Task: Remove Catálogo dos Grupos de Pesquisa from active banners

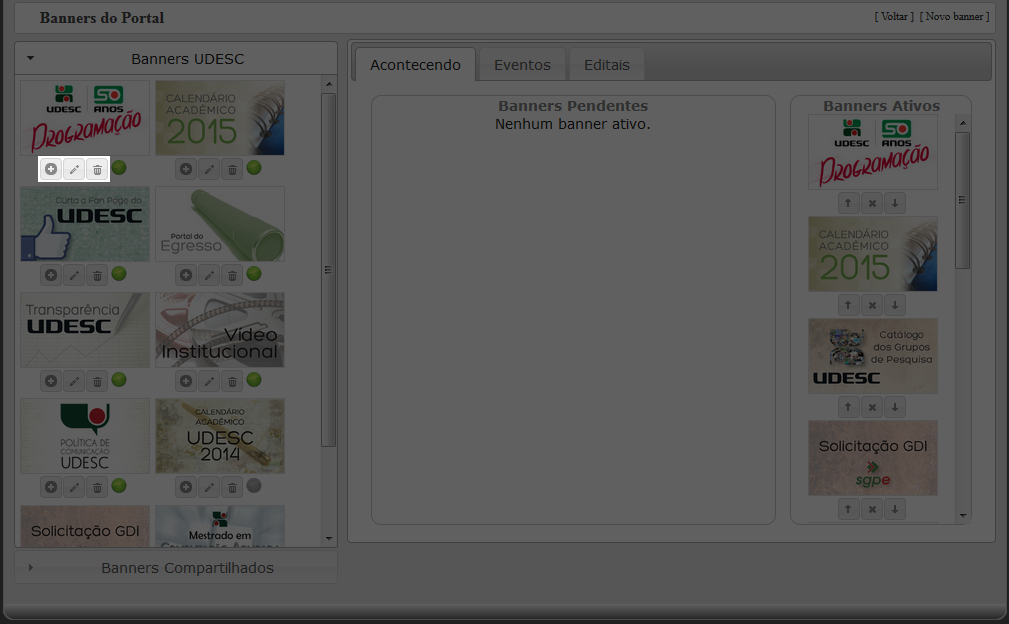Action: (x=872, y=407)
